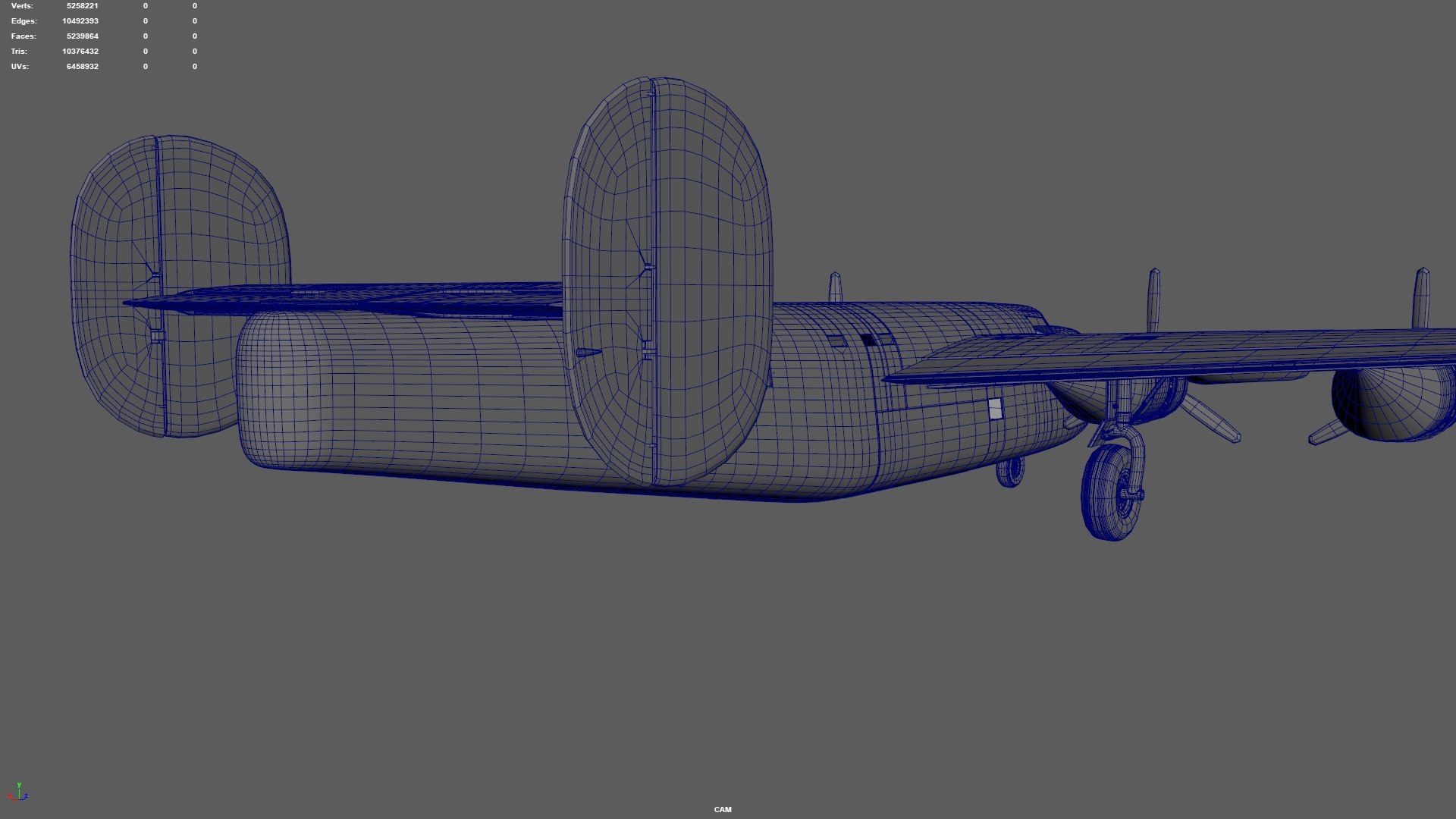Click the Verts: label in heads-up display
Screen dimensions: 1456x819
coord(22,6)
